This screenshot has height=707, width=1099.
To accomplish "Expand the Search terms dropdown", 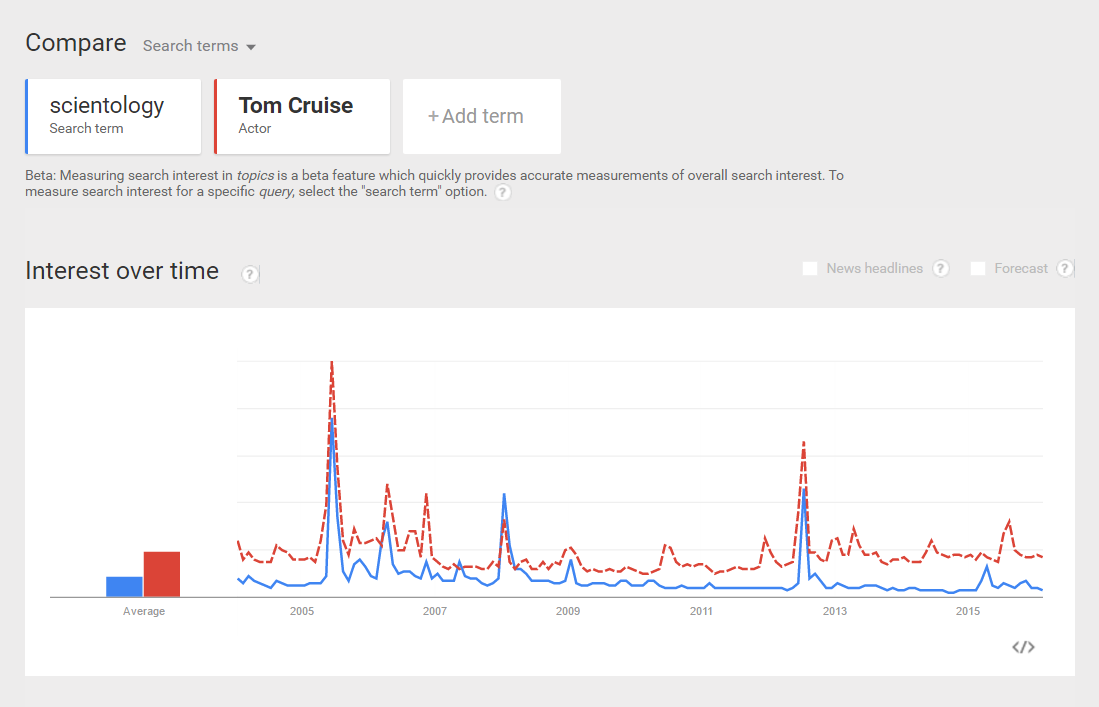I will (199, 46).
